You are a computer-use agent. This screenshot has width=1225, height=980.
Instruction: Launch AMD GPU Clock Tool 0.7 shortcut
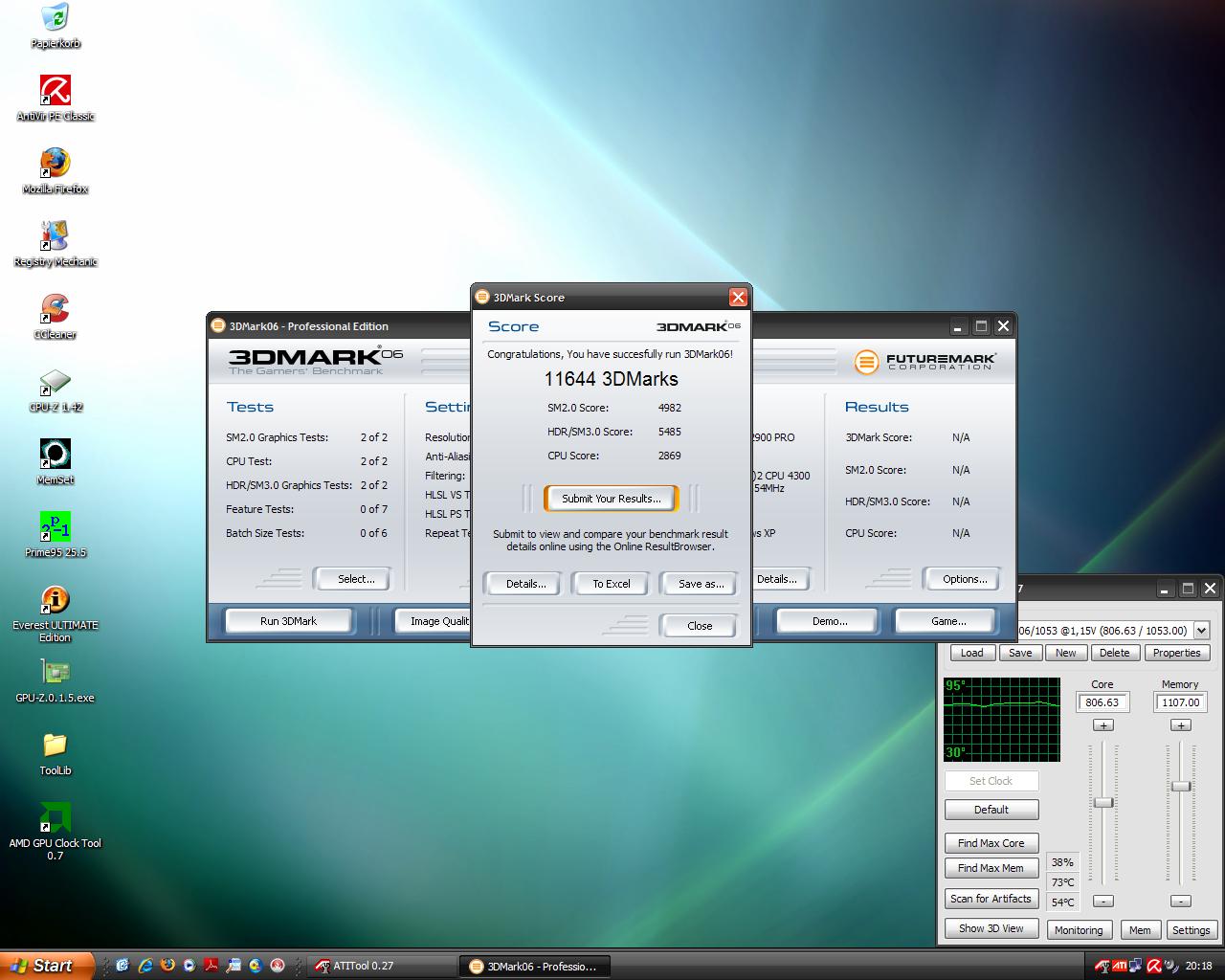[x=56, y=832]
